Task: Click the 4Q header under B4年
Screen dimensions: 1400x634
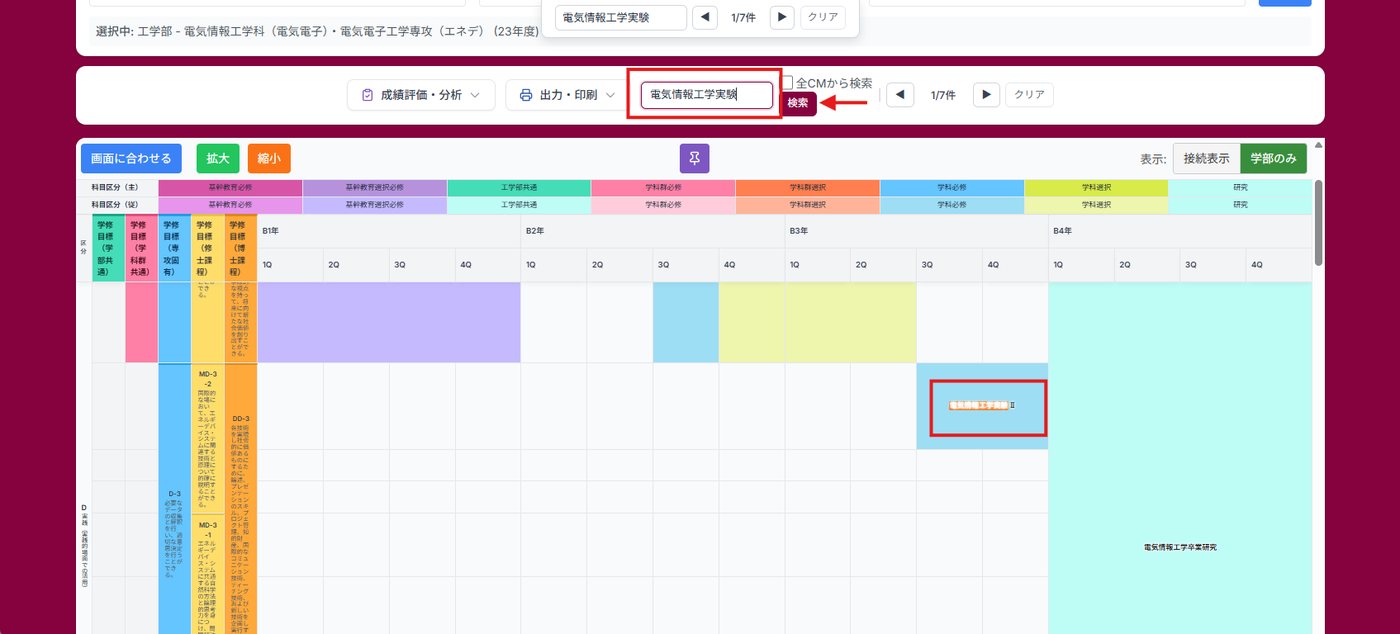Action: coord(1279,265)
